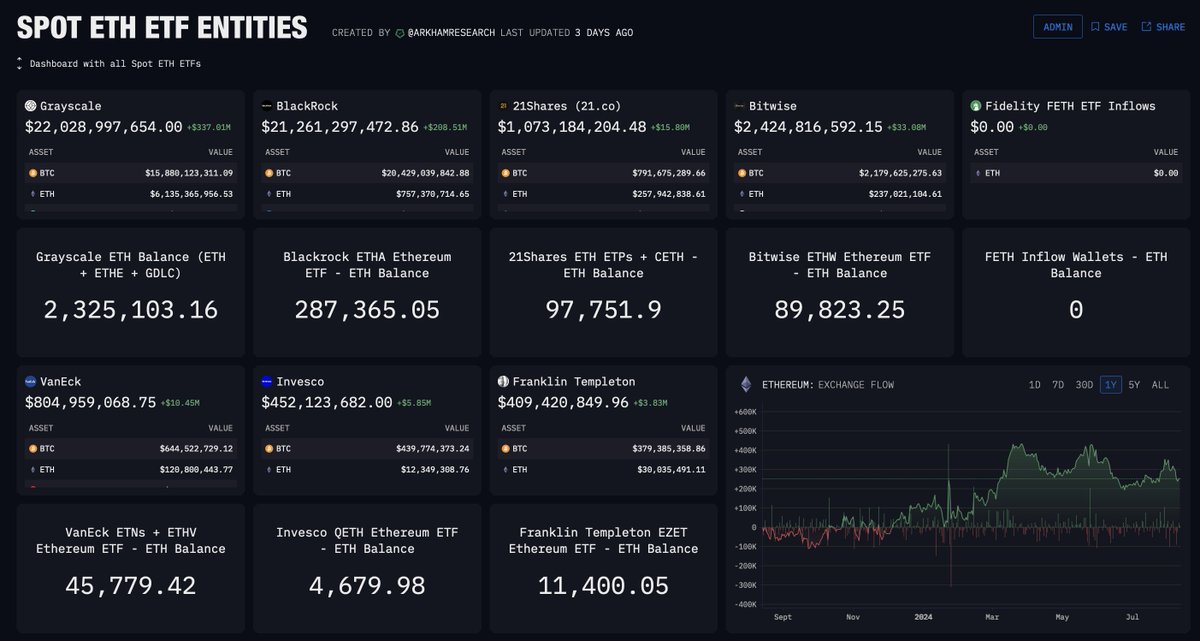Share this dashboard
The height and width of the screenshot is (641, 1200).
pyautogui.click(x=1164, y=27)
